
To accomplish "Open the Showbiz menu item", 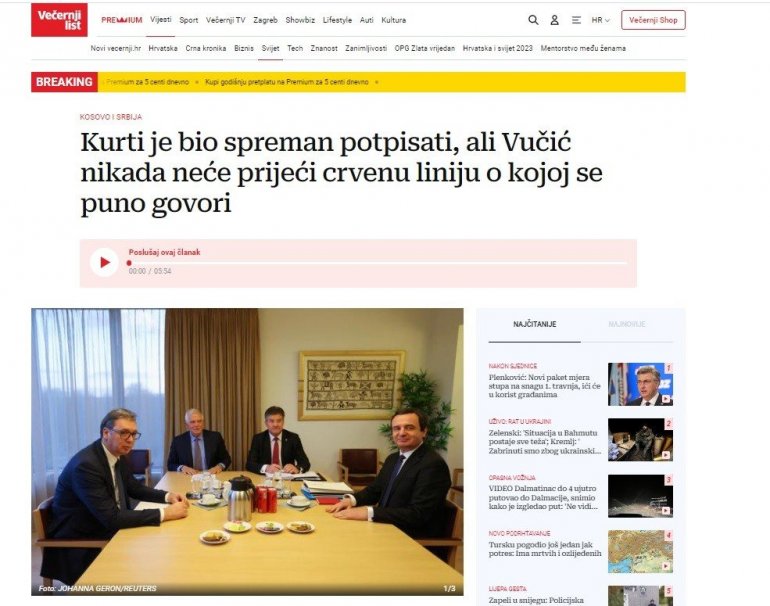I will pyautogui.click(x=300, y=20).
